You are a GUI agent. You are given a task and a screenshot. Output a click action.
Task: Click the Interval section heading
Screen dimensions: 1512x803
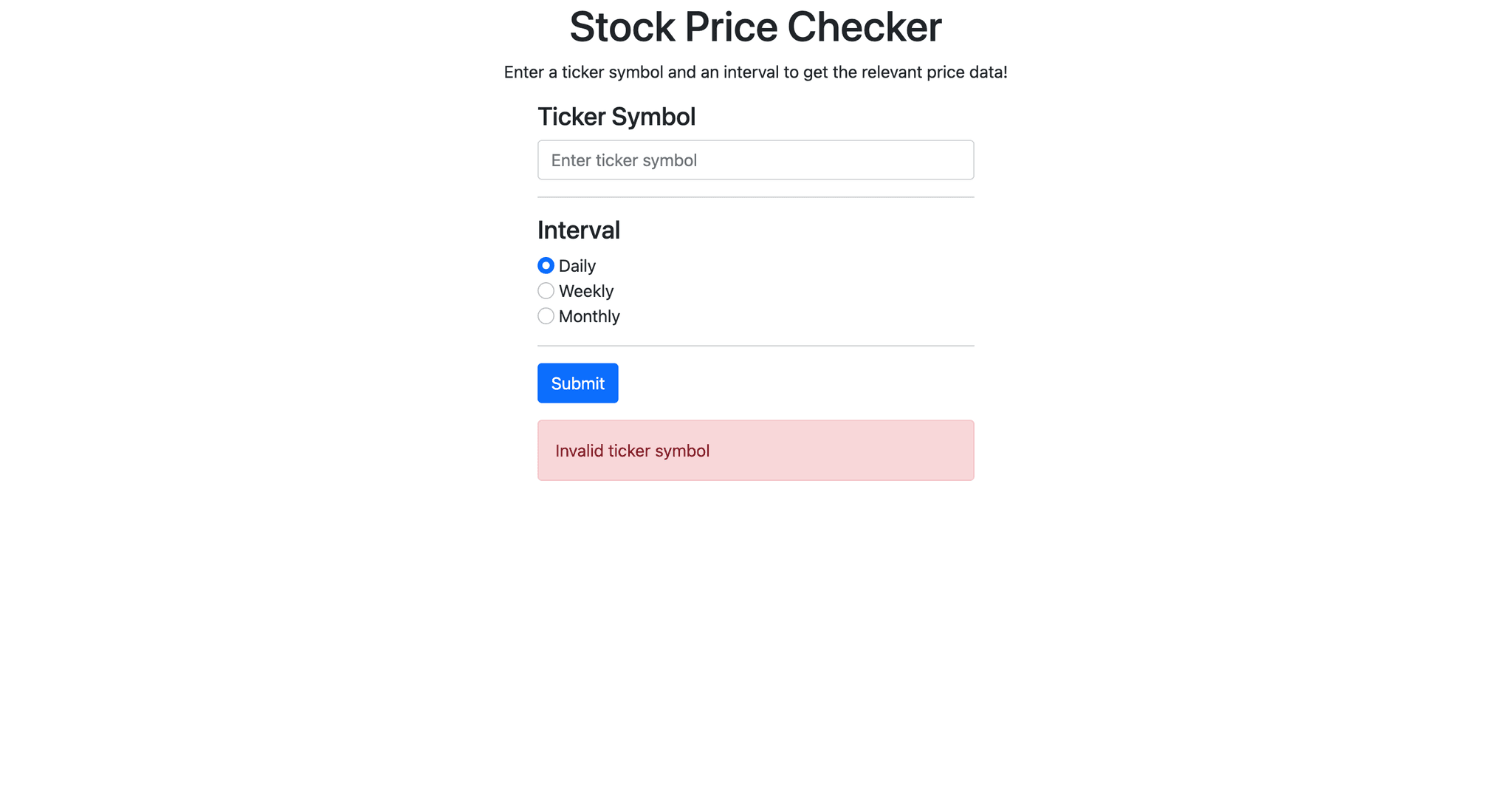tap(579, 230)
